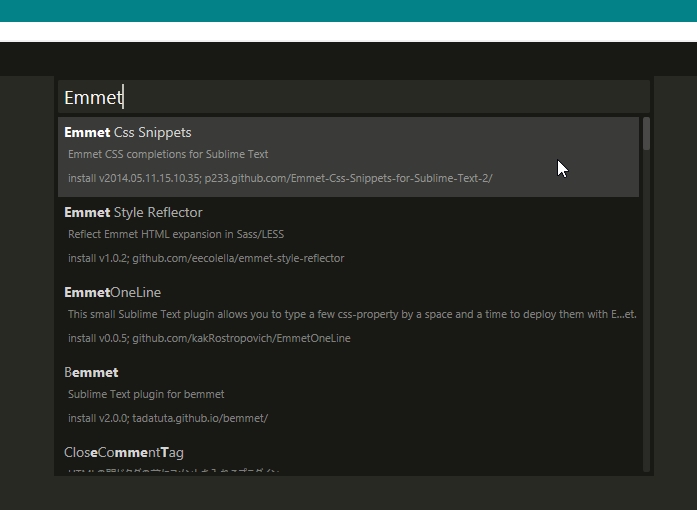The width and height of the screenshot is (697, 510).
Task: Click the search field containing "Emmet"
Action: coord(350,97)
